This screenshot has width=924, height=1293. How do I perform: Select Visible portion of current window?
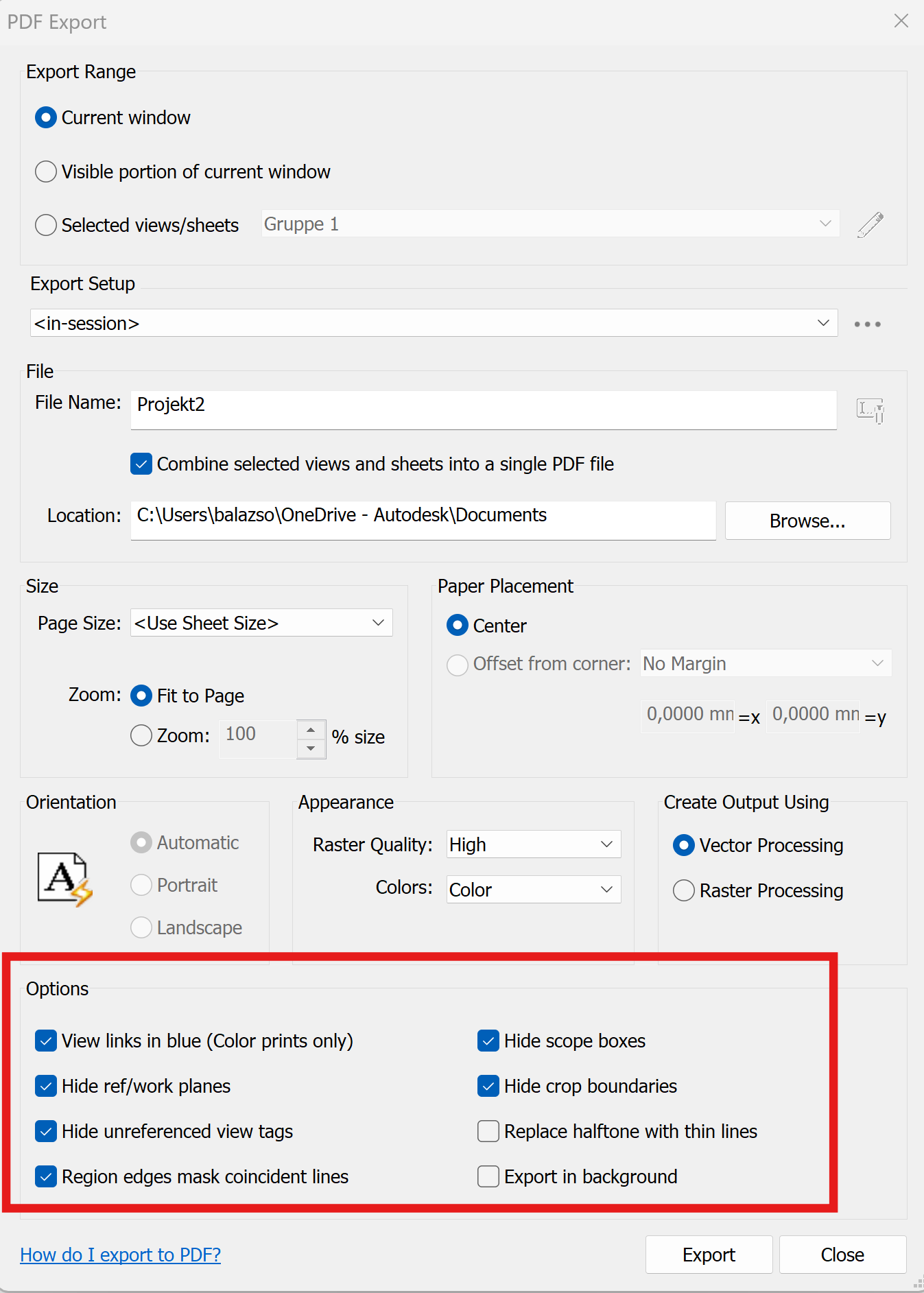(x=46, y=171)
